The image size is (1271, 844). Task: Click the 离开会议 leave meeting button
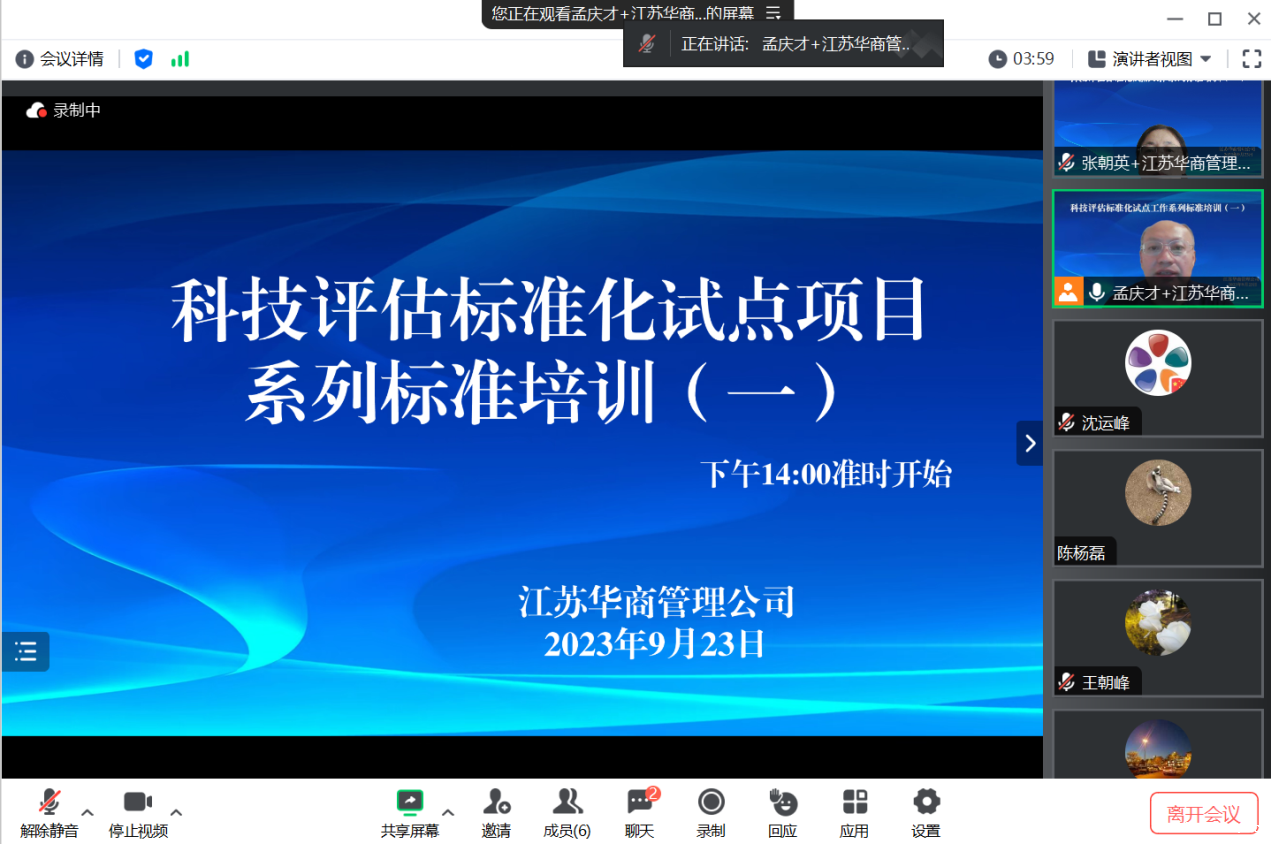click(x=1204, y=813)
